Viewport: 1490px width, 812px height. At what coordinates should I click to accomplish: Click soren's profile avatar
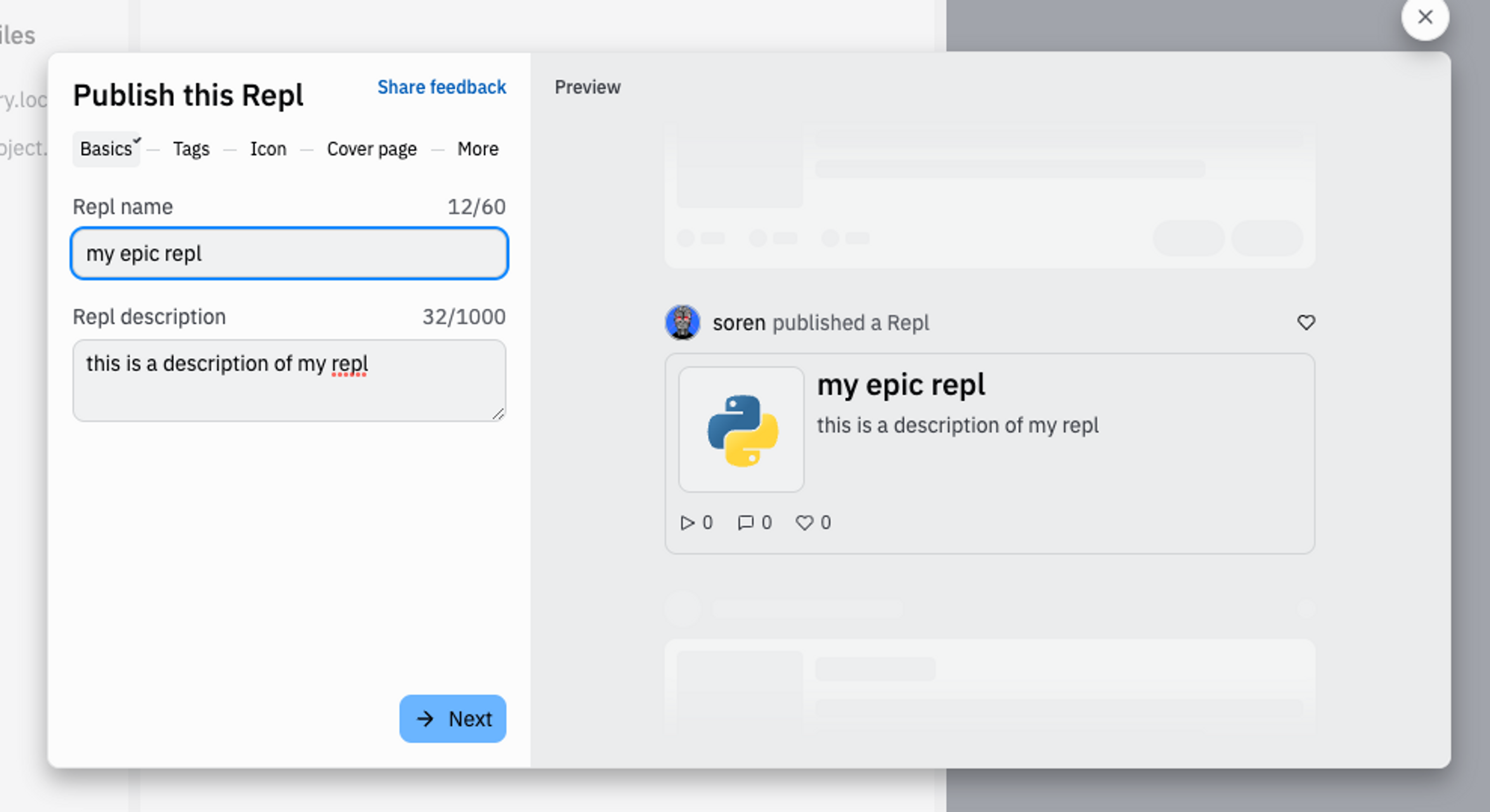tap(683, 322)
